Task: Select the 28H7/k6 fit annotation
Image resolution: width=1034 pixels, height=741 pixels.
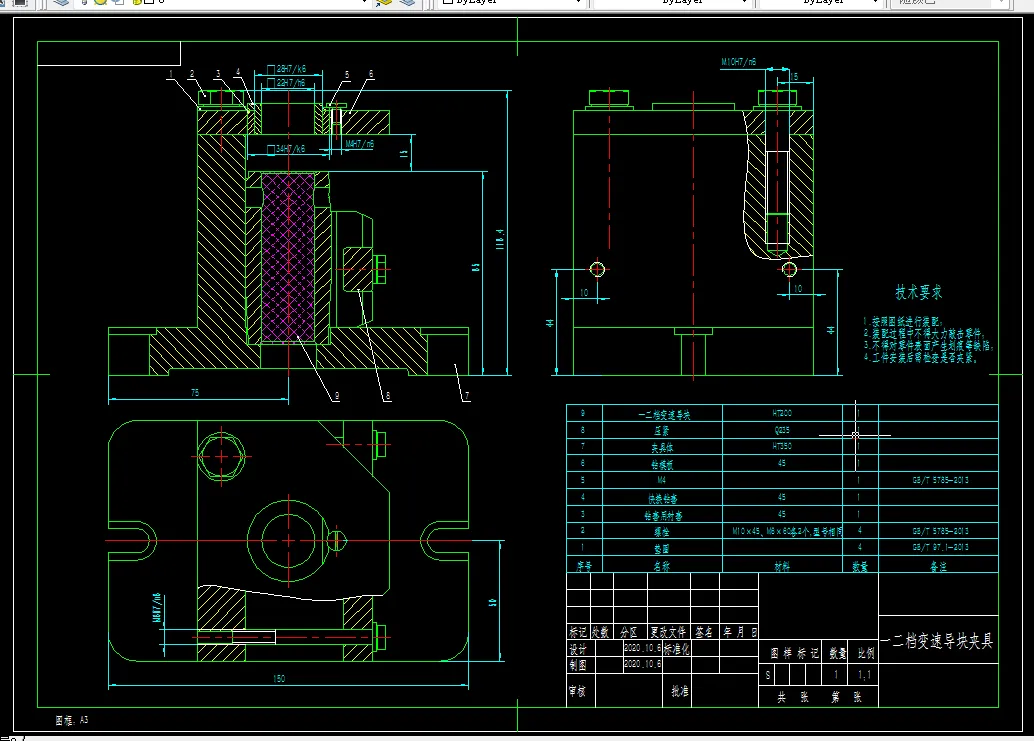Action: click(x=287, y=69)
